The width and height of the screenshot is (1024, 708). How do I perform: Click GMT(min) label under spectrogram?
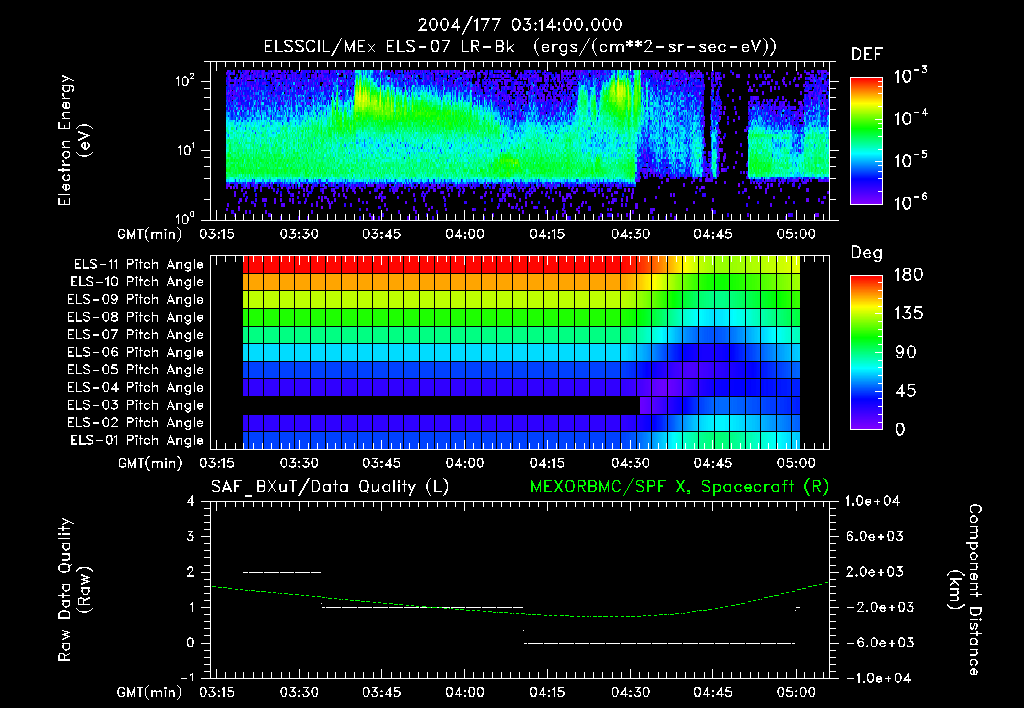[149, 234]
